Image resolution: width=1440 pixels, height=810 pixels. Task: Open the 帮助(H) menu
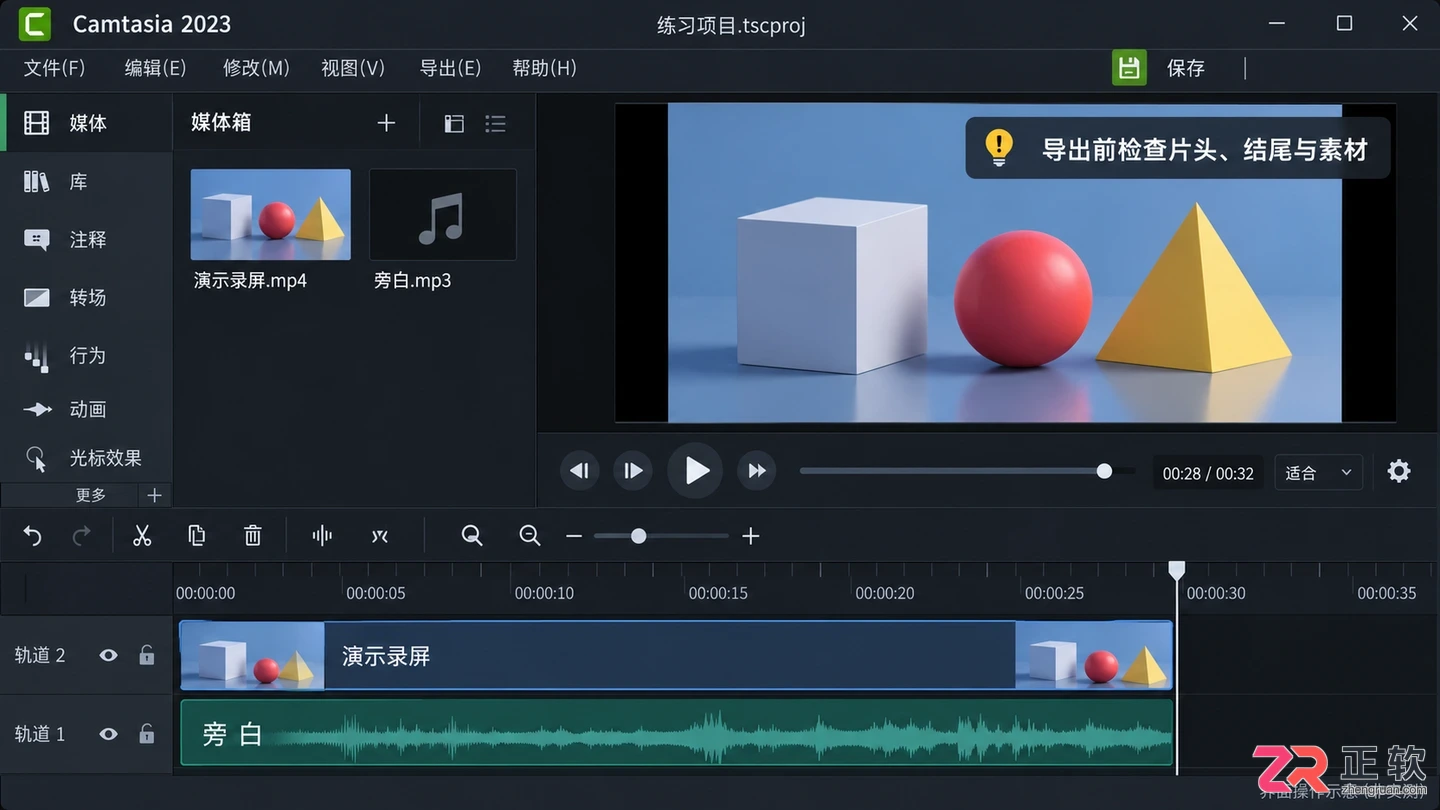click(544, 68)
